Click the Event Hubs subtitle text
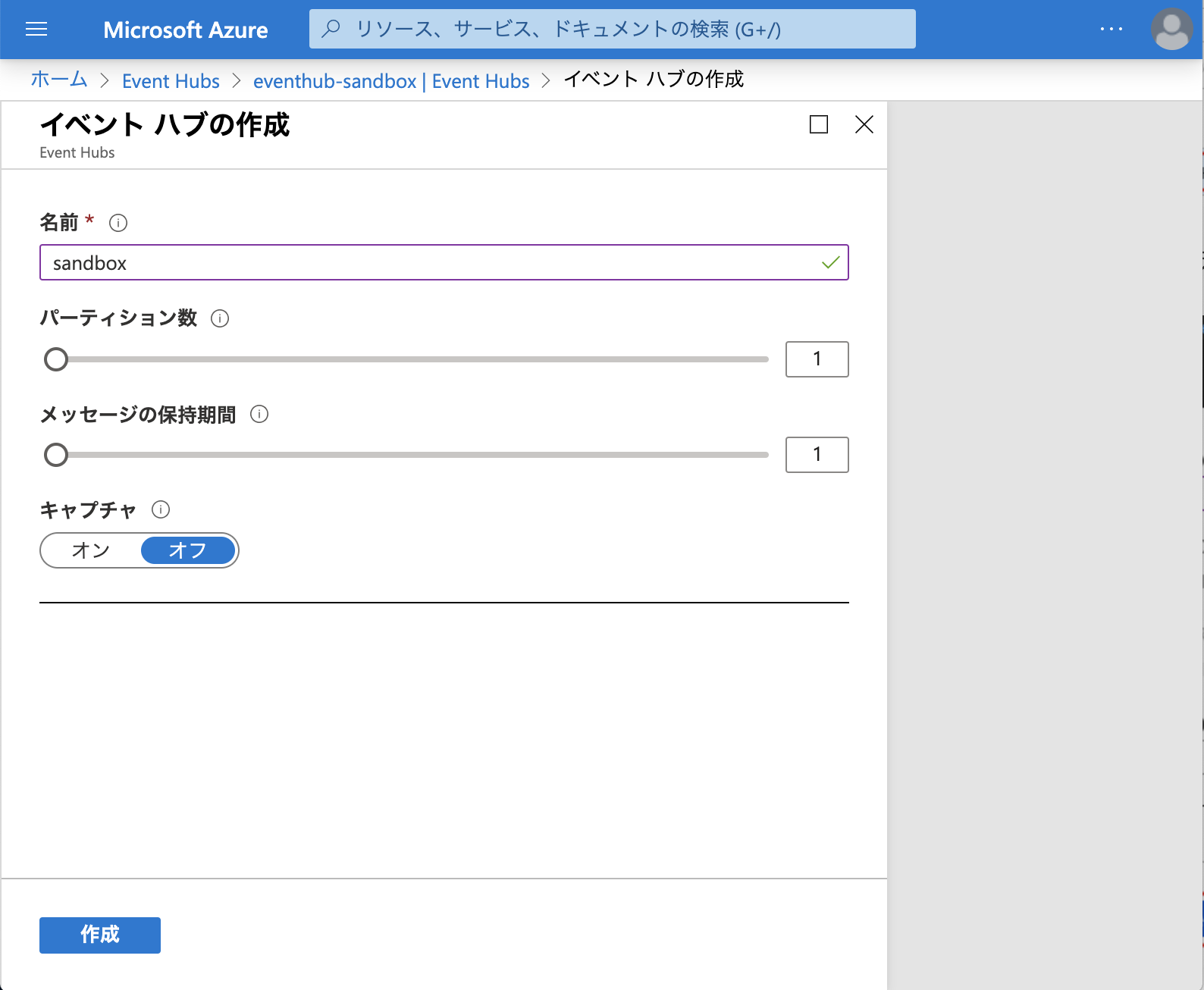Viewport: 1204px width, 990px height. pyautogui.click(x=77, y=152)
